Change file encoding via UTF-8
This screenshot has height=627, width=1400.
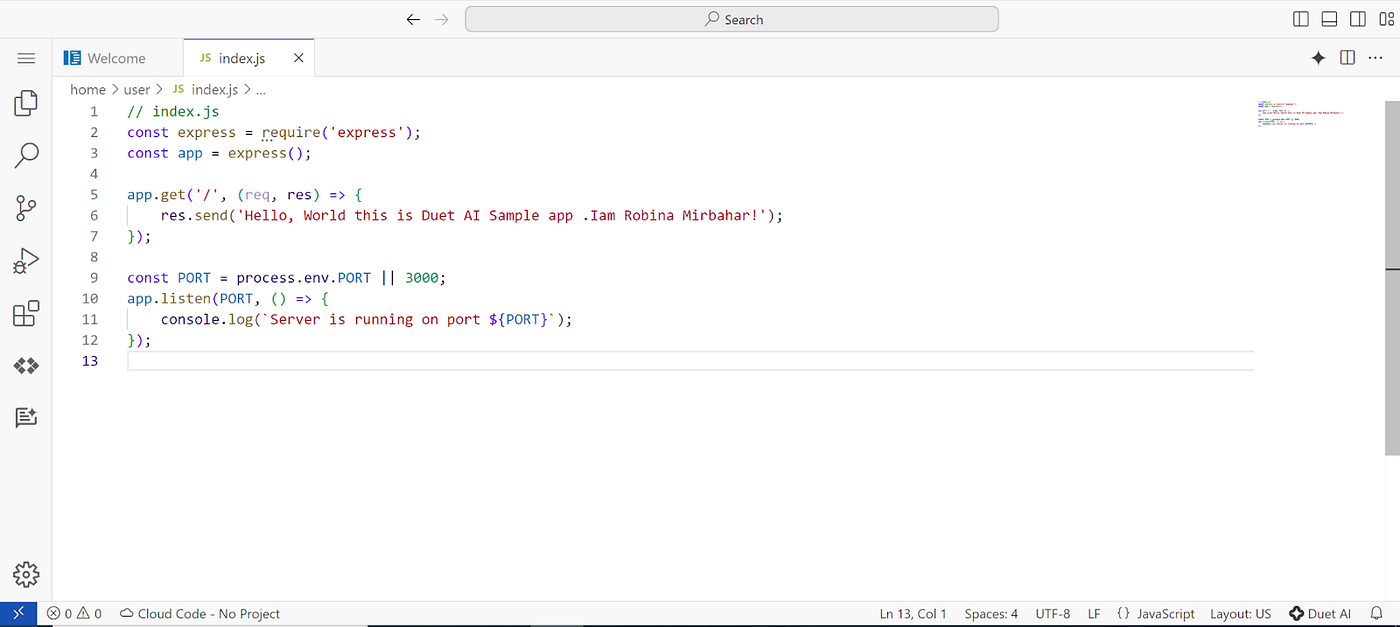(1053, 613)
